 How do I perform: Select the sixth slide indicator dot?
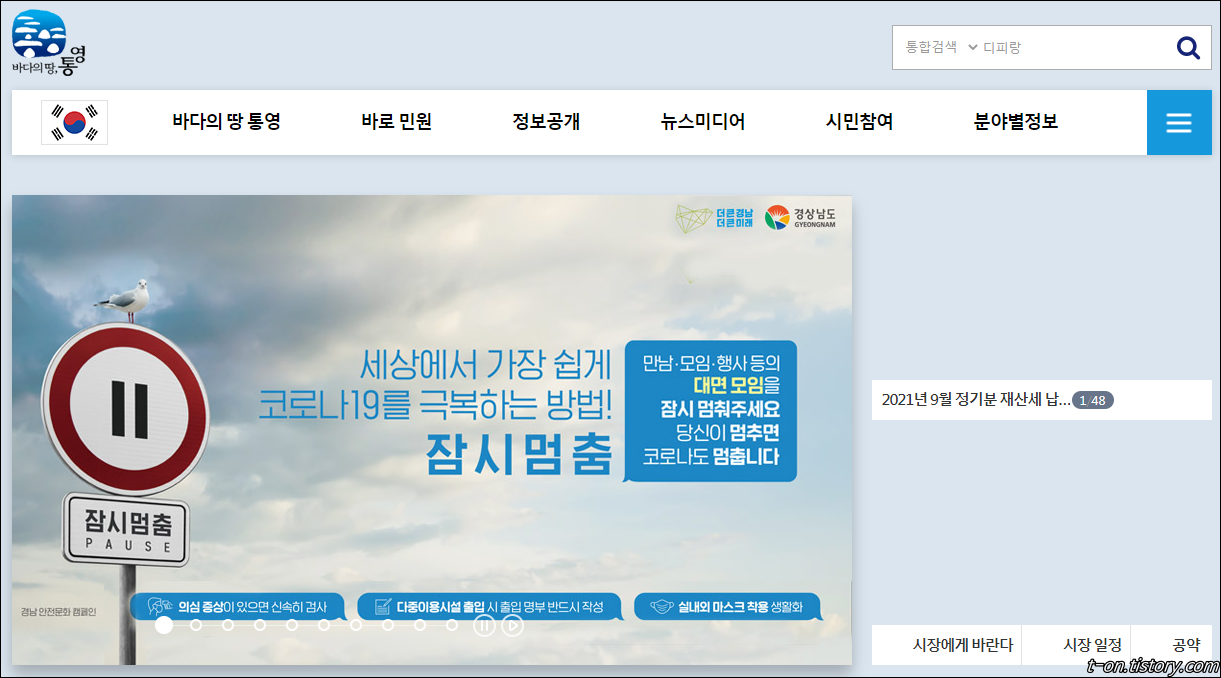coord(324,625)
